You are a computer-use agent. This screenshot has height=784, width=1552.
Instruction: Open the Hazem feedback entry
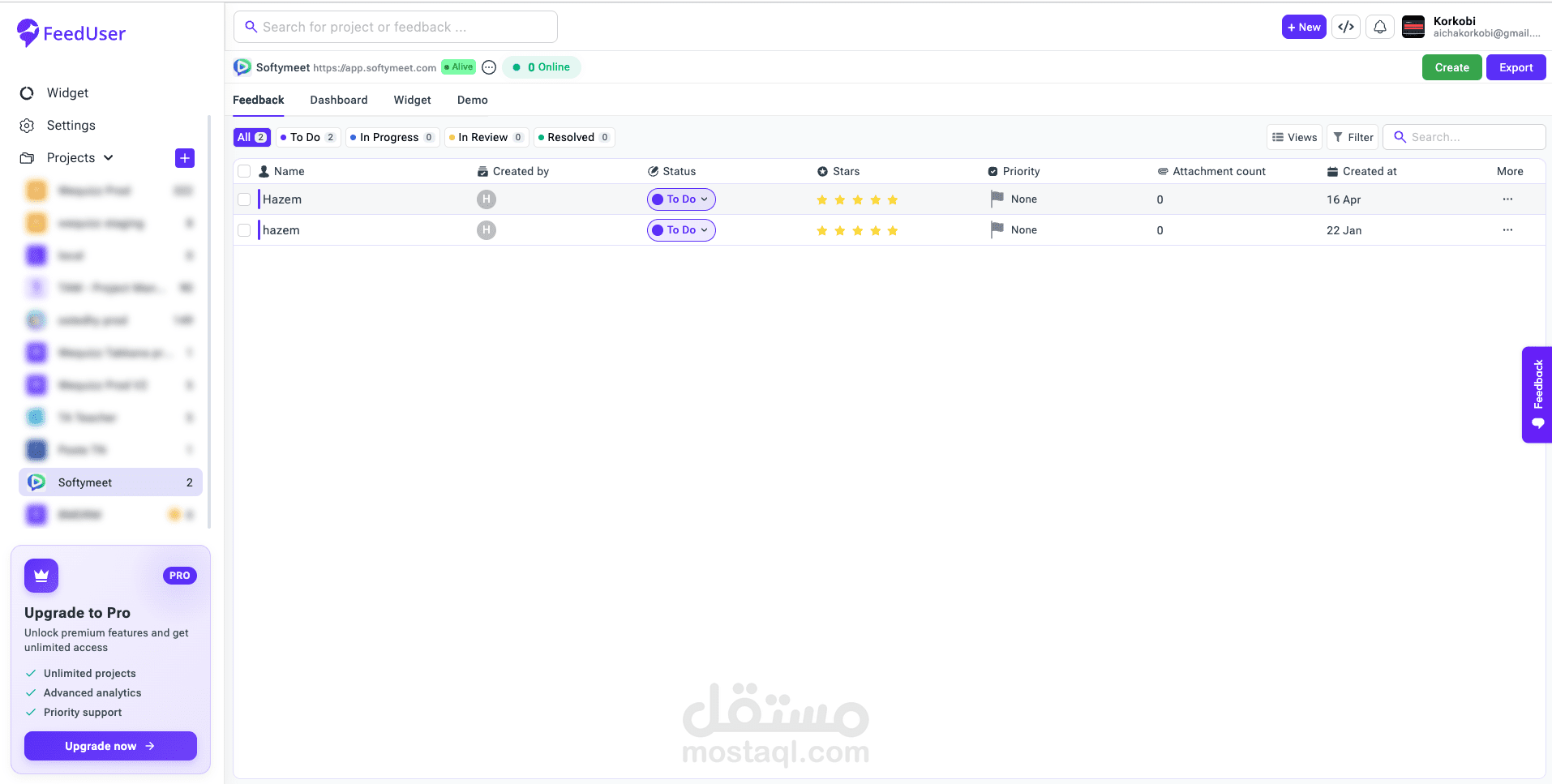[282, 199]
